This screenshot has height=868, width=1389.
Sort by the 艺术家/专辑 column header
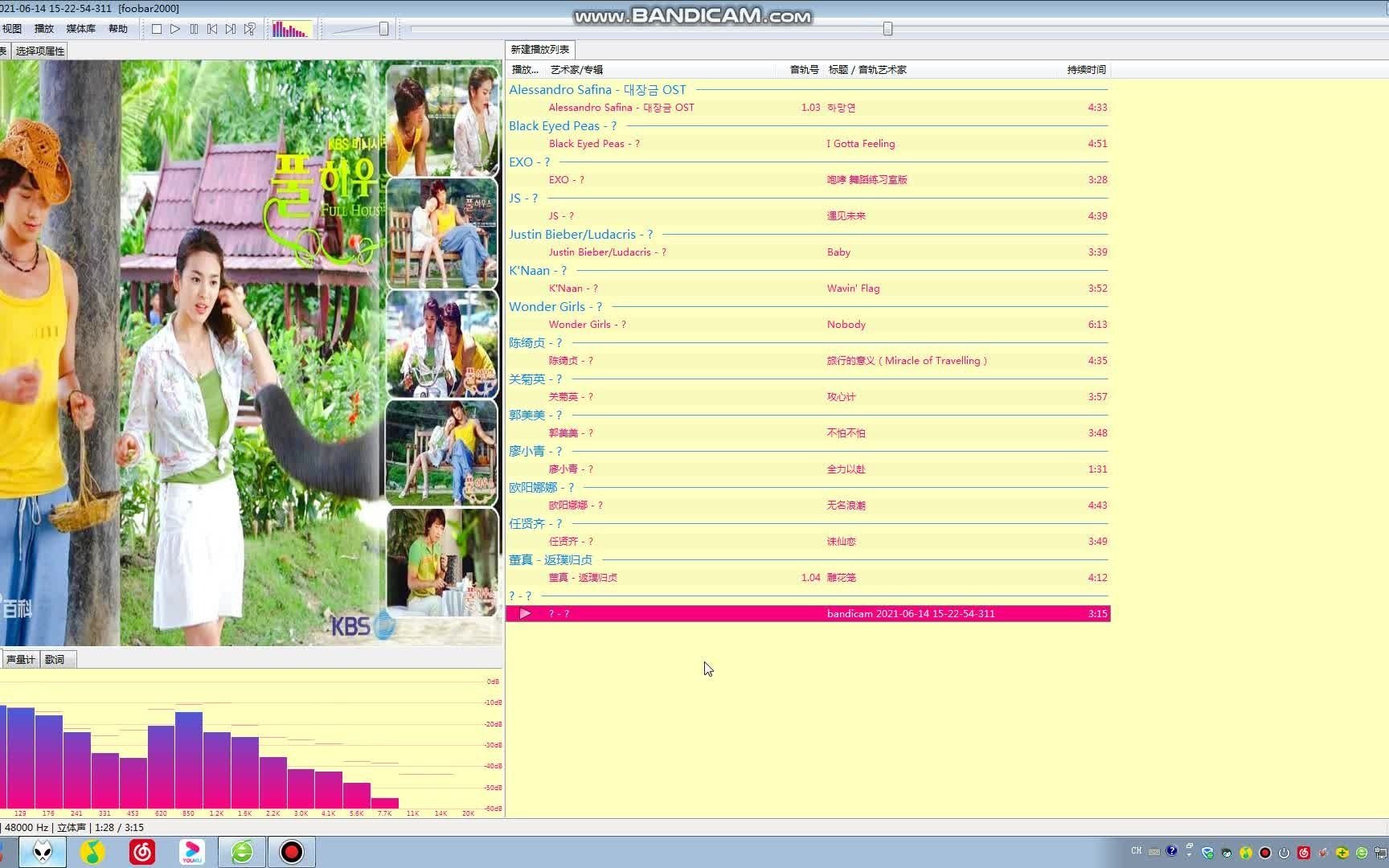click(576, 70)
